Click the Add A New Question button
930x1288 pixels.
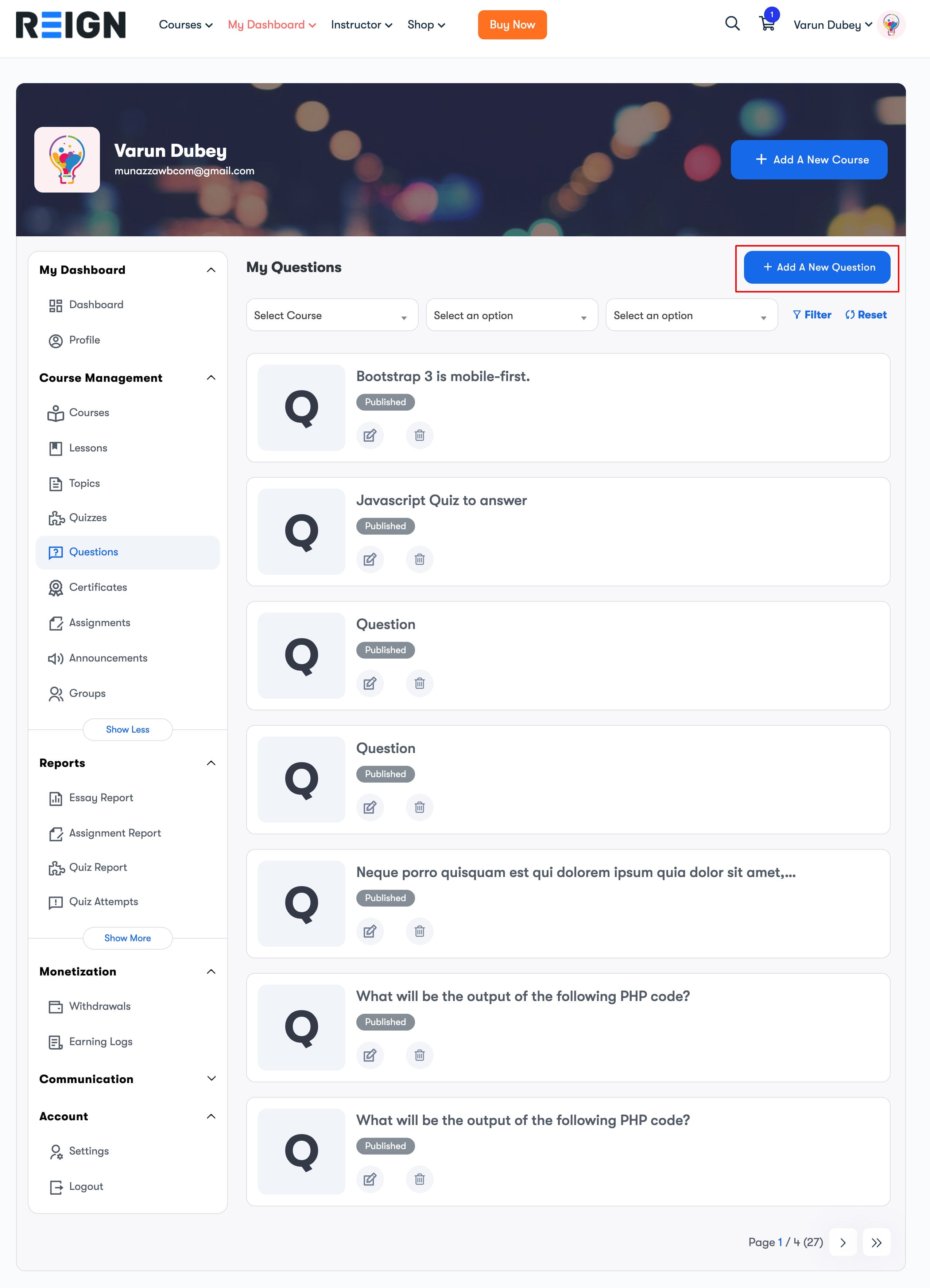coord(817,267)
